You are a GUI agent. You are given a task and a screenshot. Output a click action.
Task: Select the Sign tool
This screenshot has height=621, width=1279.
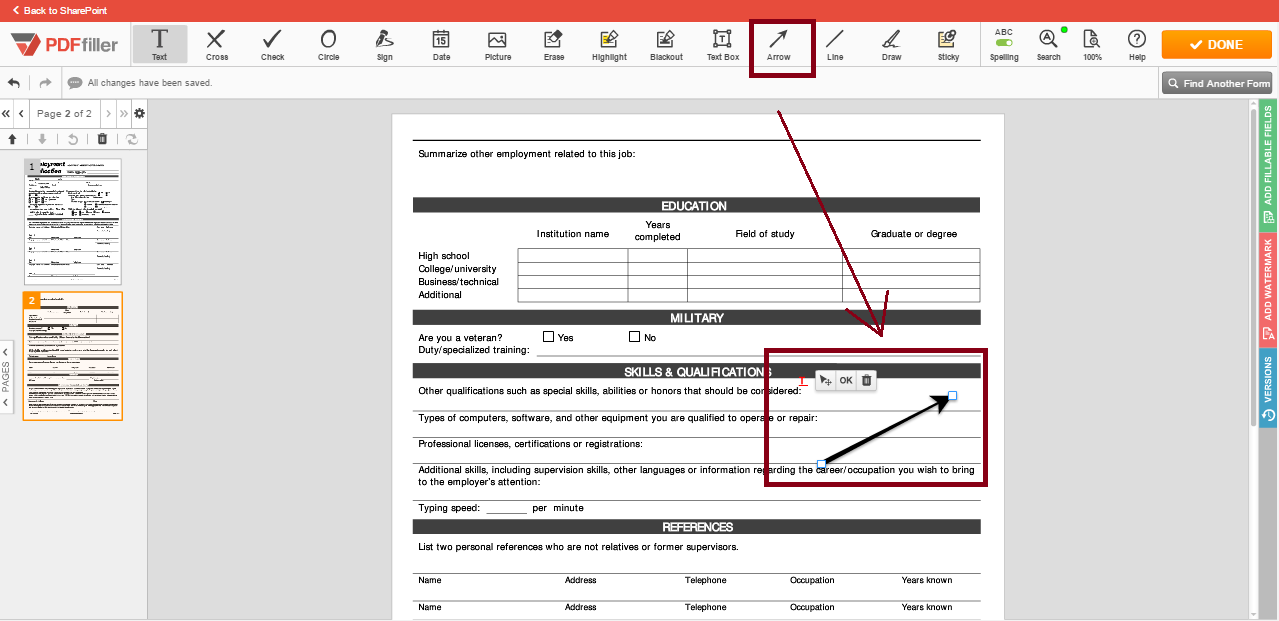[x=385, y=44]
